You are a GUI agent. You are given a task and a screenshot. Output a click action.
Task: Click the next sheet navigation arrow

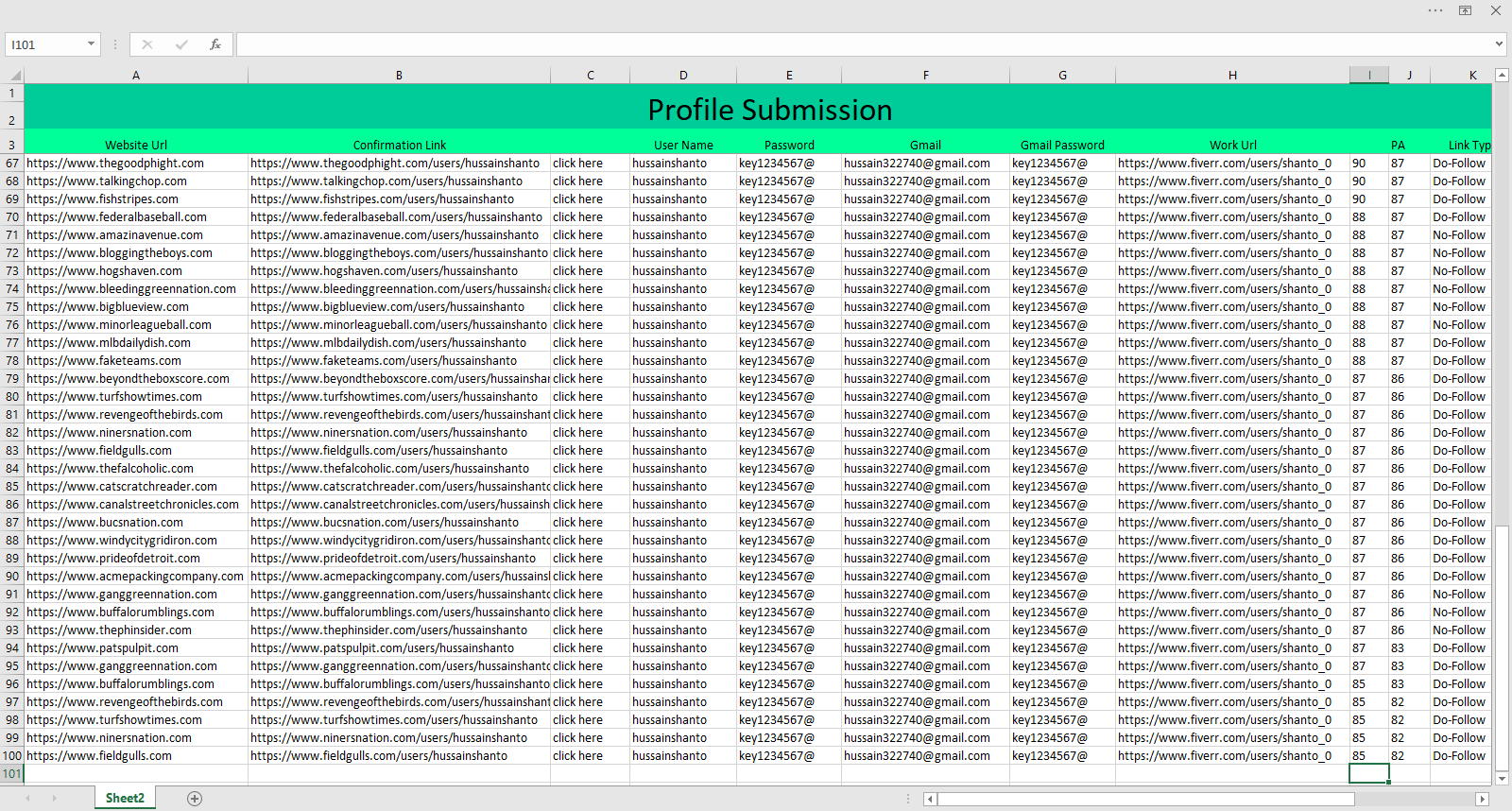pos(54,799)
